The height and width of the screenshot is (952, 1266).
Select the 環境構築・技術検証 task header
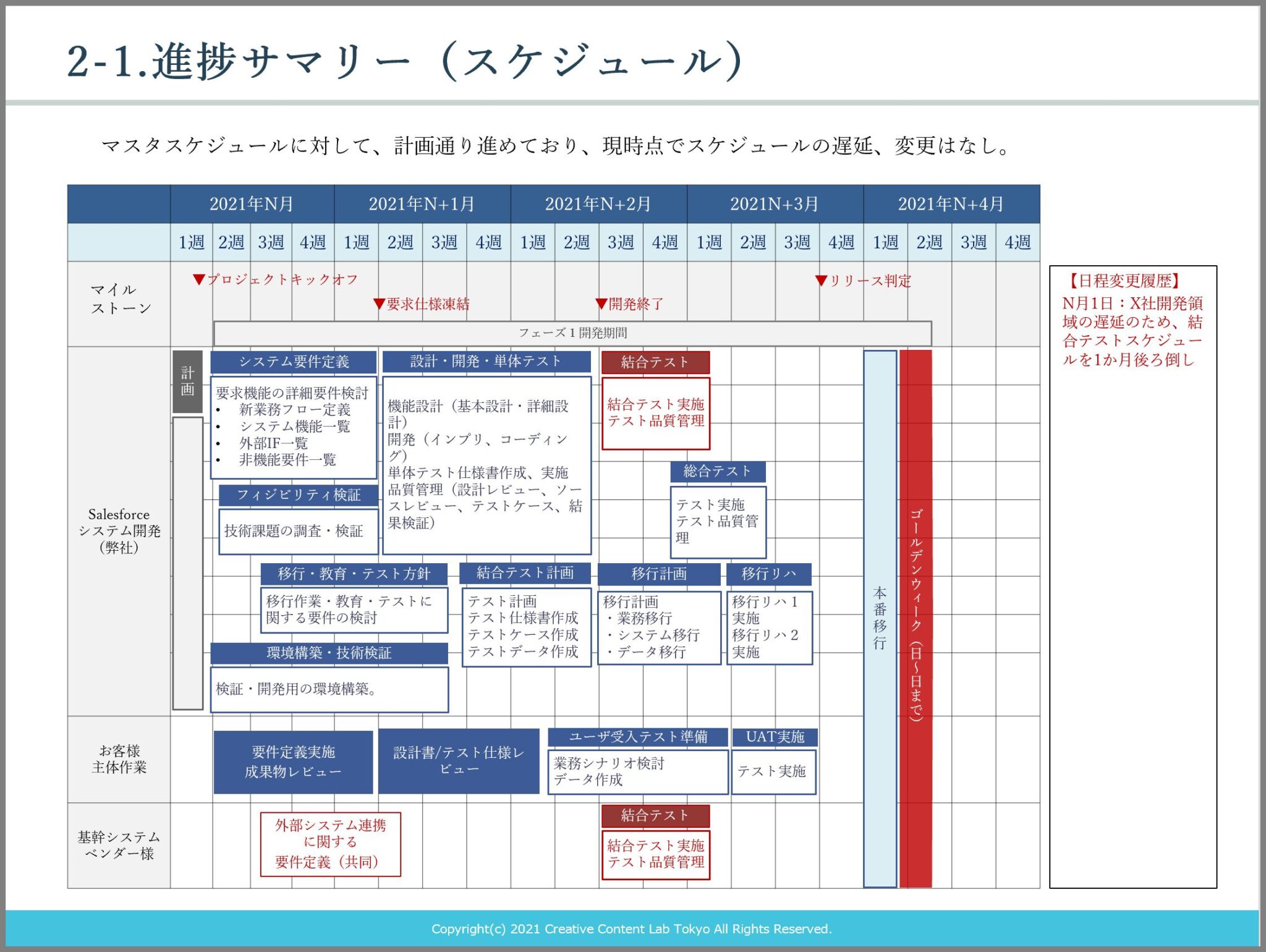pyautogui.click(x=329, y=652)
